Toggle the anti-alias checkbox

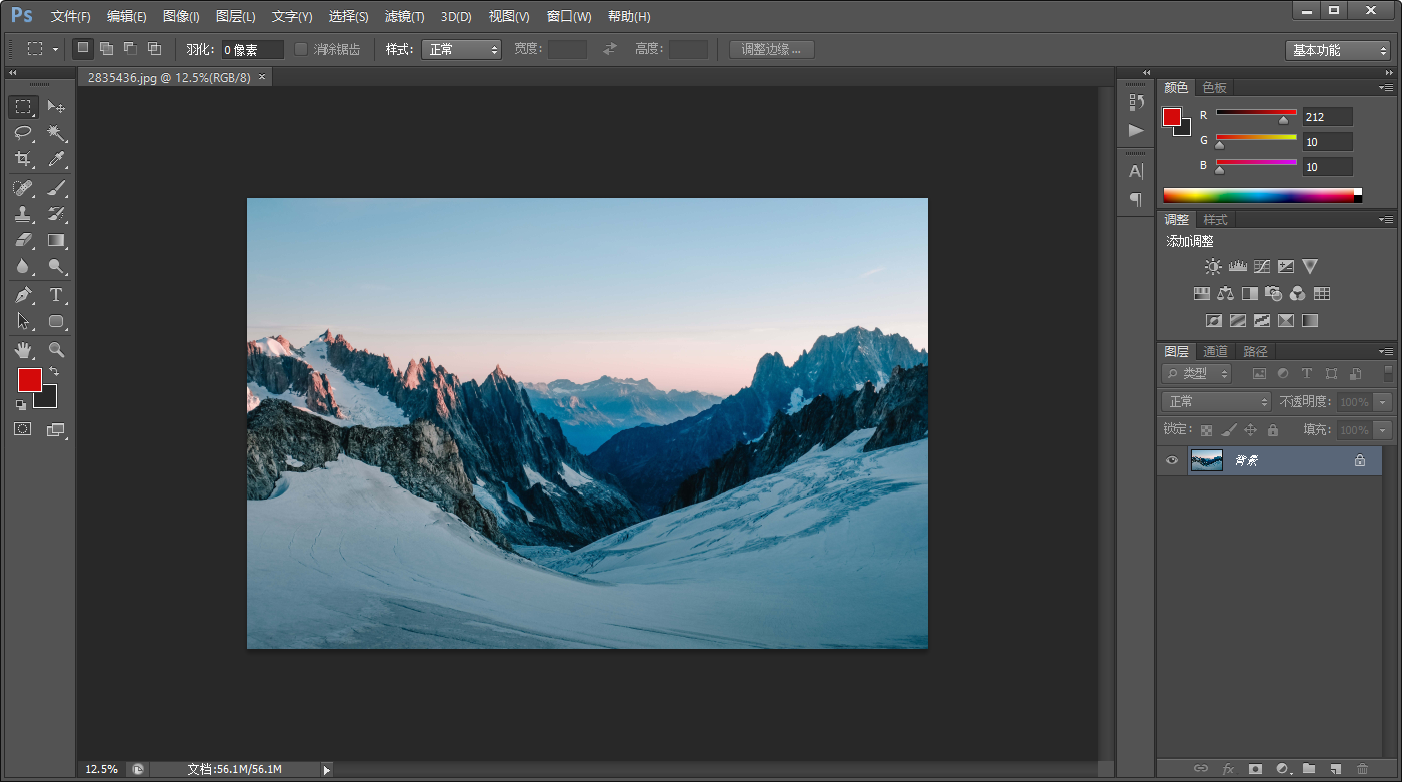(x=301, y=49)
